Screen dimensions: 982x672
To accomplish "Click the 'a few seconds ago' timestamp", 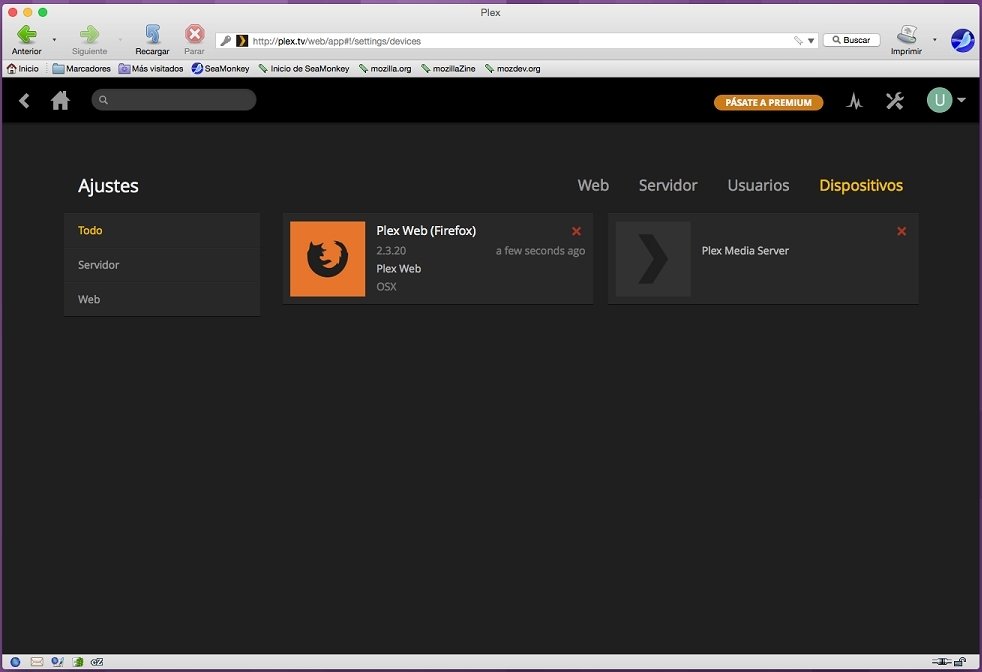I will pyautogui.click(x=540, y=251).
